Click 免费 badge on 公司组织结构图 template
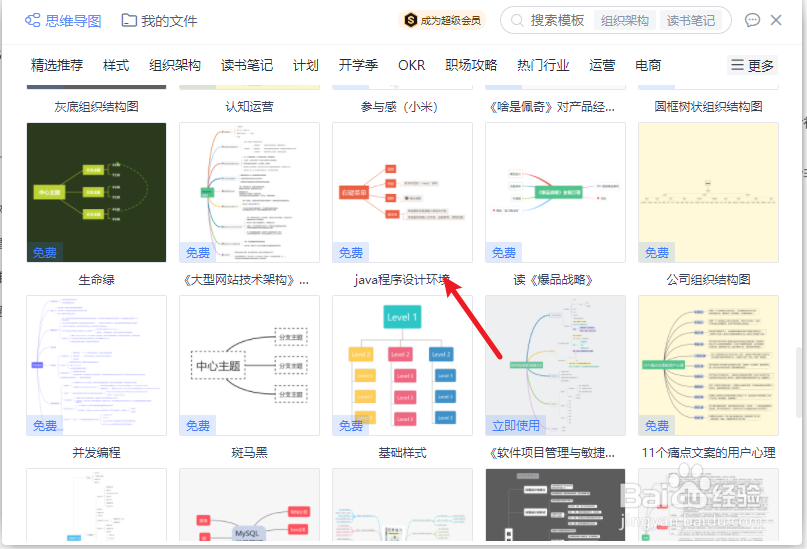 [657, 253]
